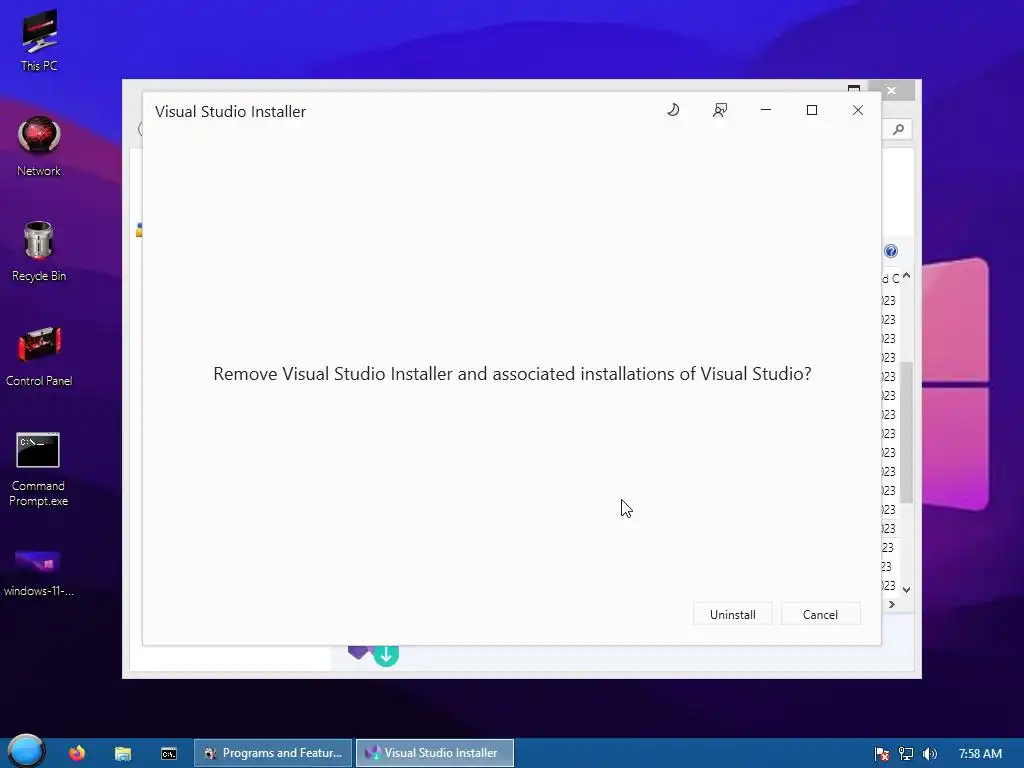Cancel the Visual Studio uninstall
The image size is (1024, 768).
tap(820, 614)
